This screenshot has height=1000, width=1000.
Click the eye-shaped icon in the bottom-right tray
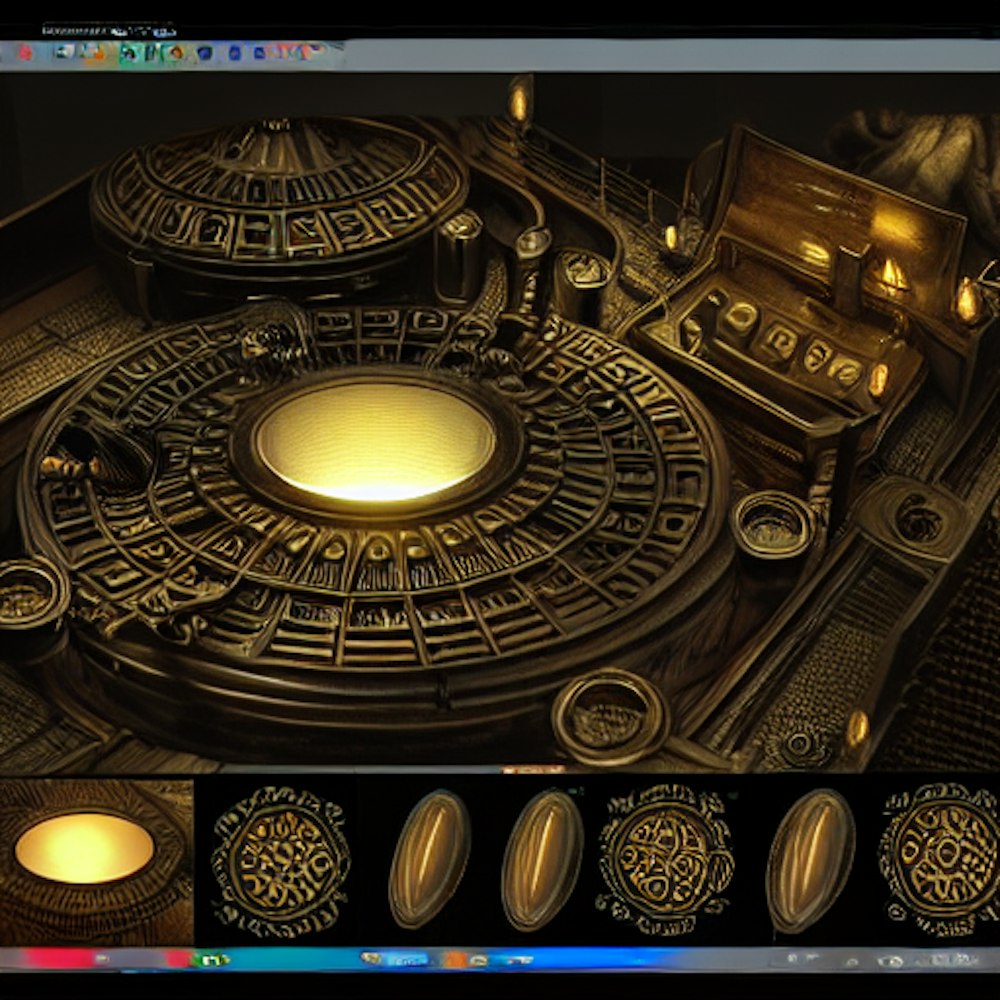tap(890, 960)
